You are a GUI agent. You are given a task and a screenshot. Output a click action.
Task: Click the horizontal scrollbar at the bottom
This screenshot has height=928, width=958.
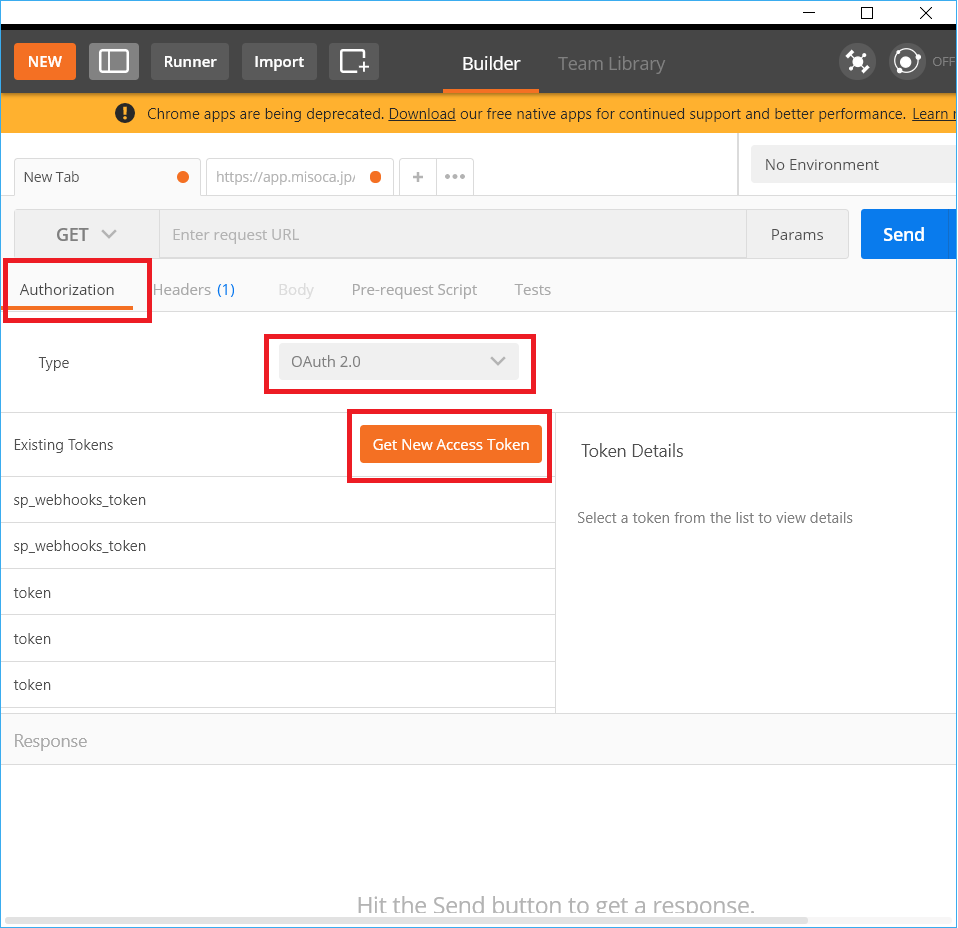coord(406,920)
